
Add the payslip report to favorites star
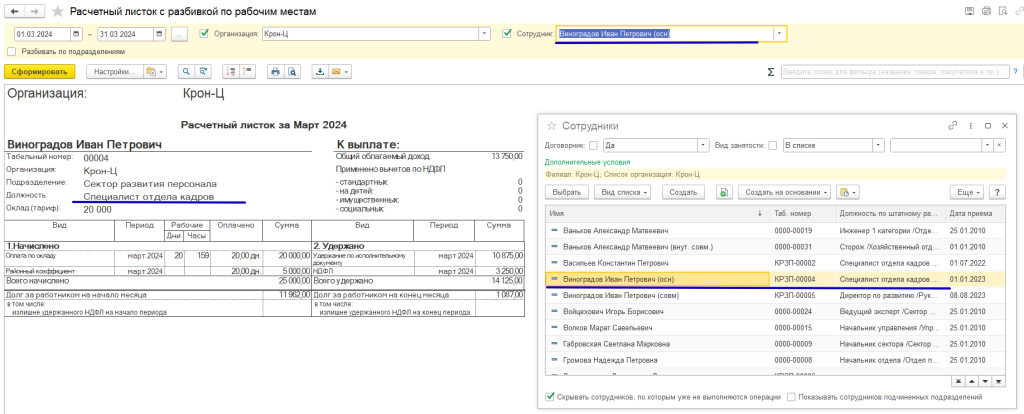pyautogui.click(x=57, y=12)
